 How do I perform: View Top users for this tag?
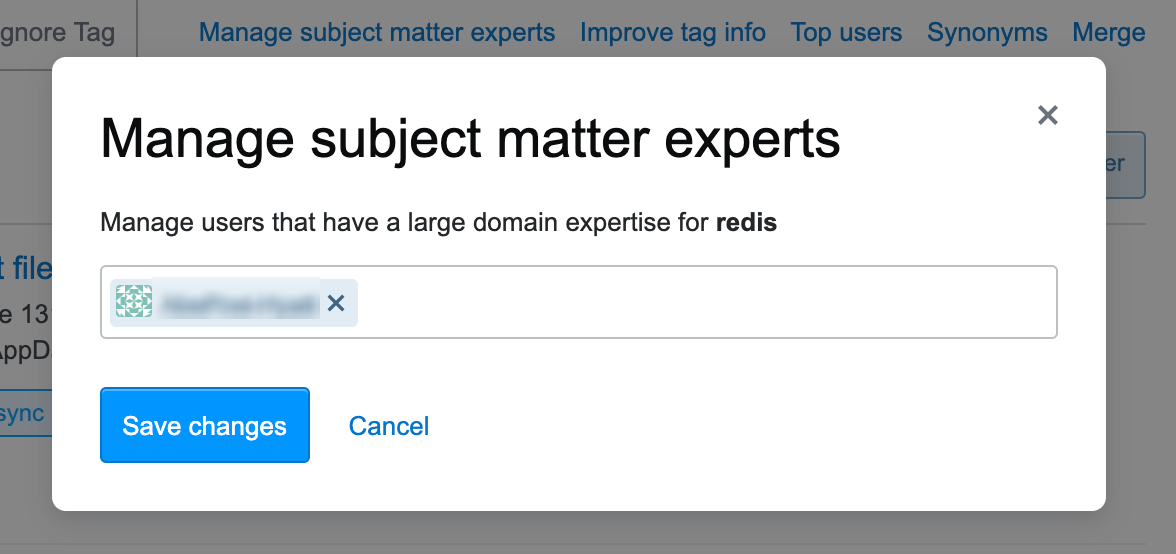846,32
